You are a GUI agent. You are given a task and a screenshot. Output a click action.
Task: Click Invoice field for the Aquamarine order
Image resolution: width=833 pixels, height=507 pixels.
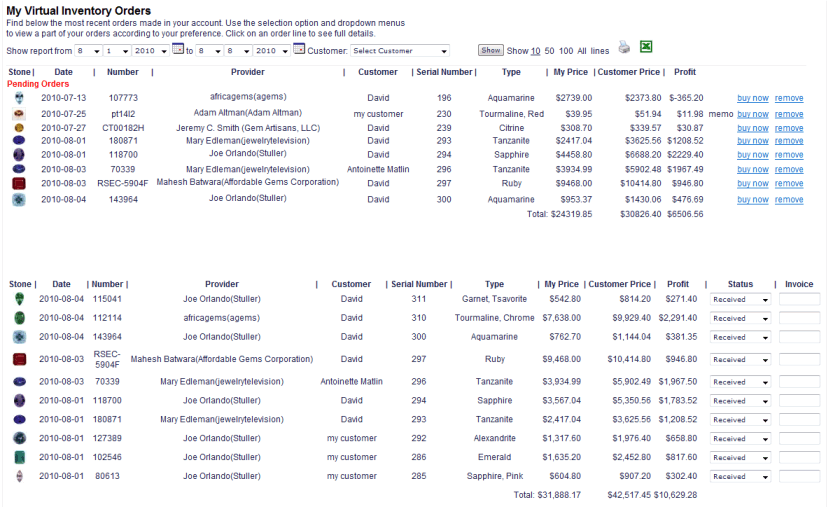(799, 337)
